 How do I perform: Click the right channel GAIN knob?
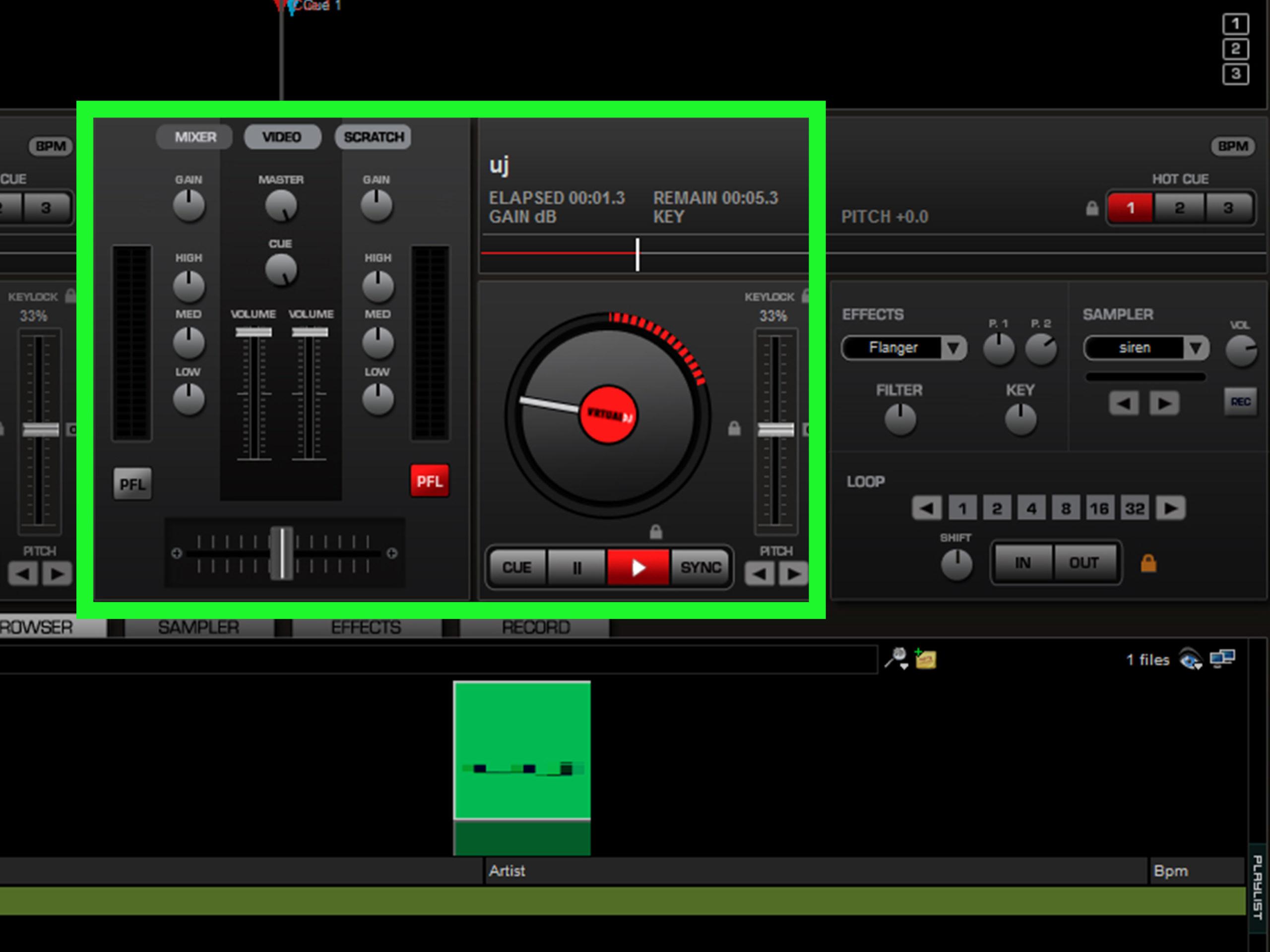(377, 206)
